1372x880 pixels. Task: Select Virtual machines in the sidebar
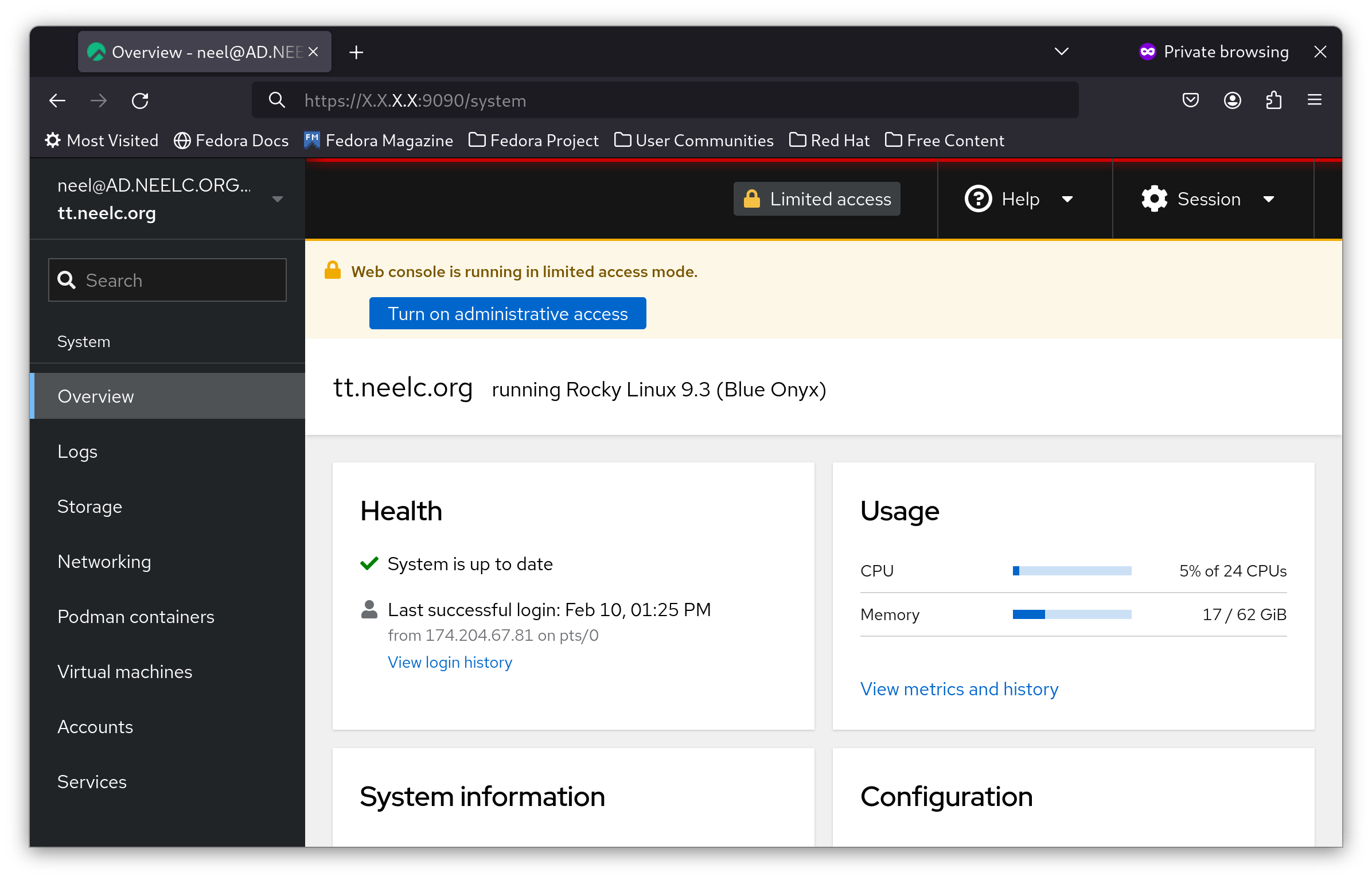[125, 672]
